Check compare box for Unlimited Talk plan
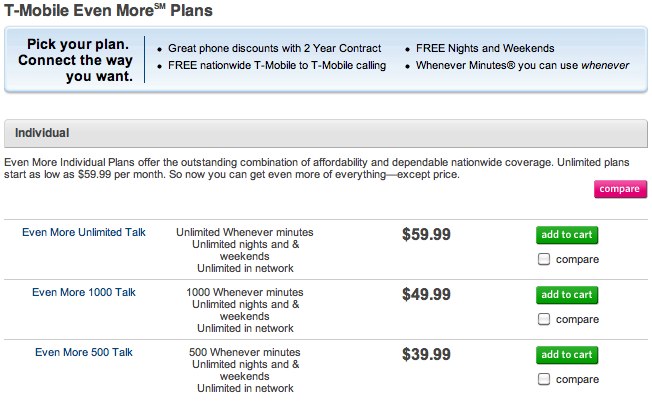 [x=544, y=260]
